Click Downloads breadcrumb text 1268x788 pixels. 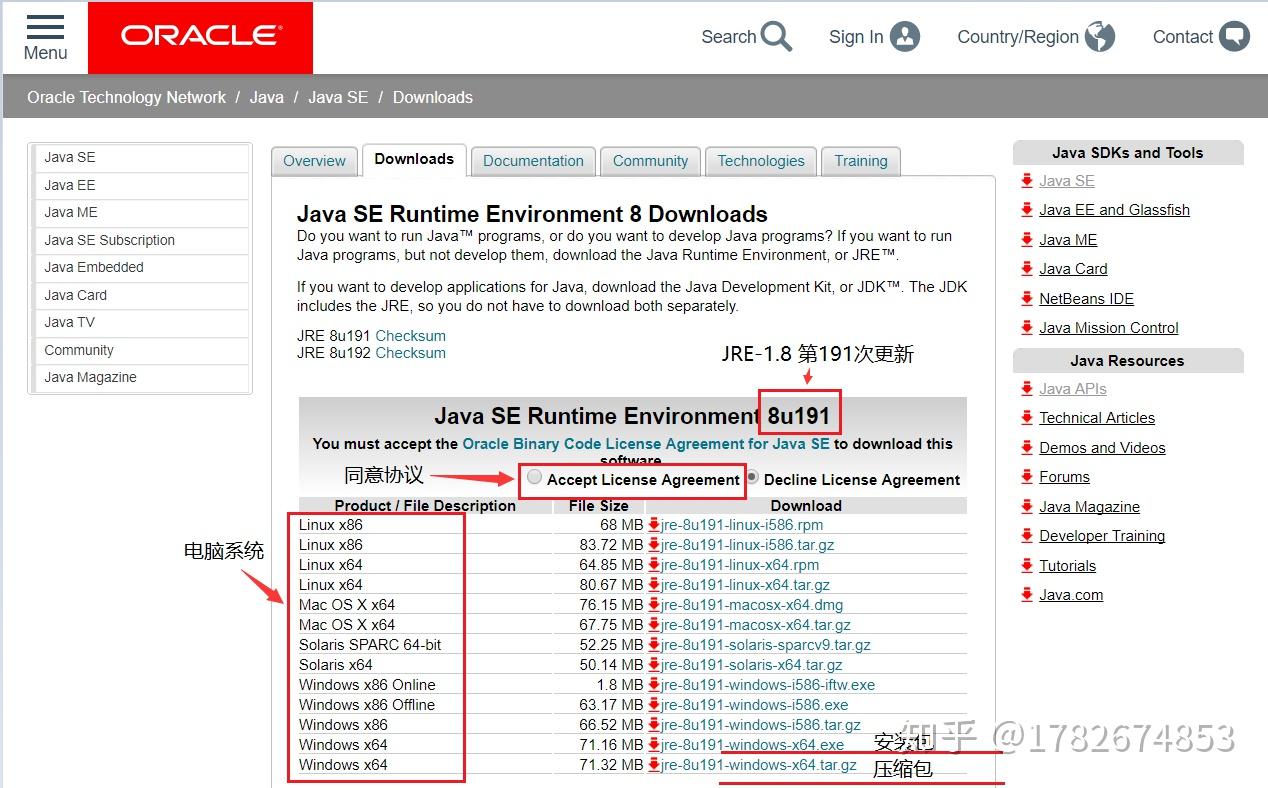(x=433, y=97)
